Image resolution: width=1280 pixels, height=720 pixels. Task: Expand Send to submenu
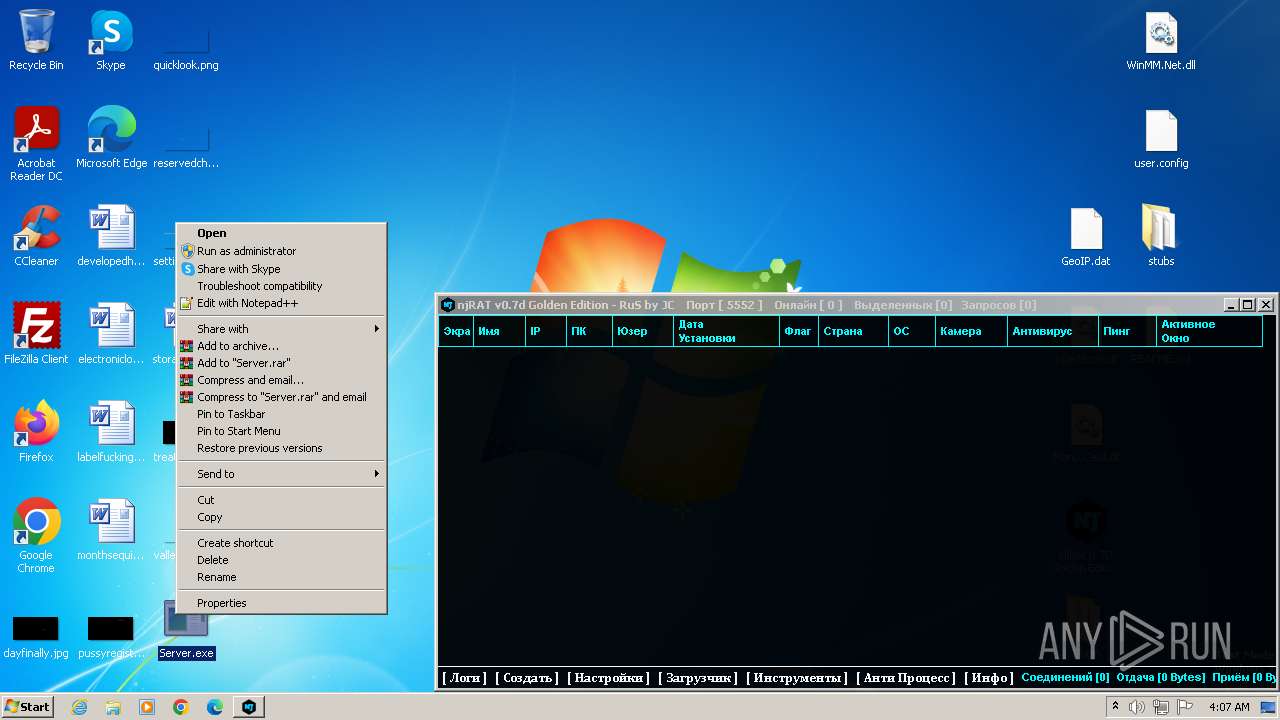pyautogui.click(x=281, y=474)
